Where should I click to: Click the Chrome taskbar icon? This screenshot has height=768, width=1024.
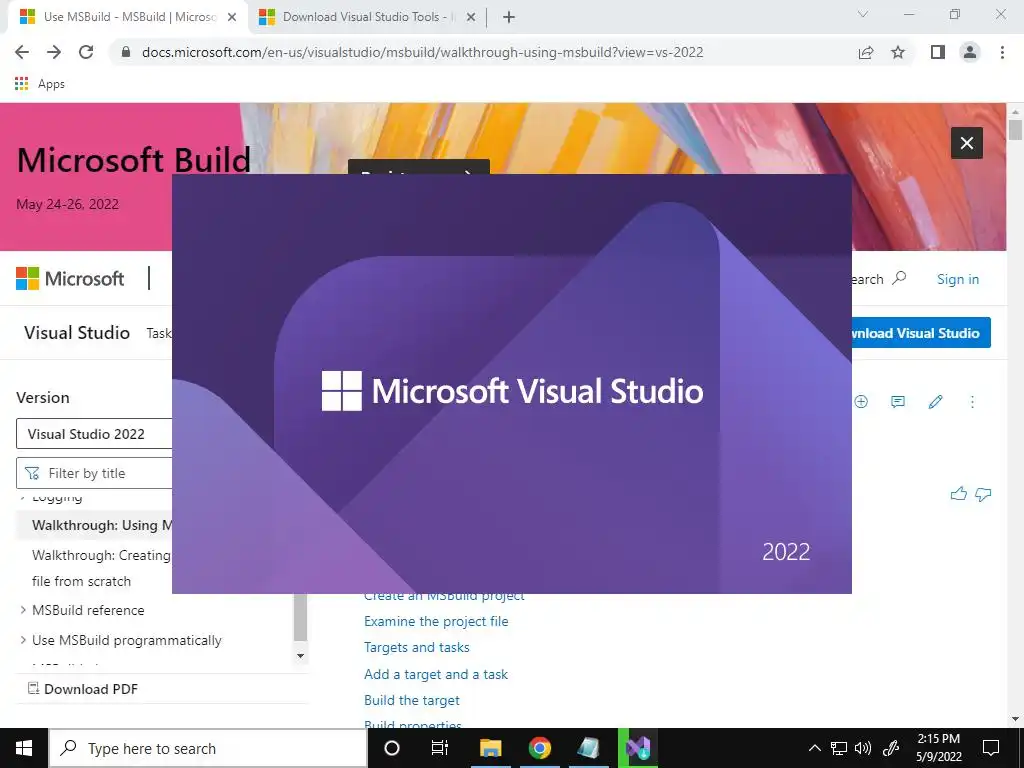(539, 748)
